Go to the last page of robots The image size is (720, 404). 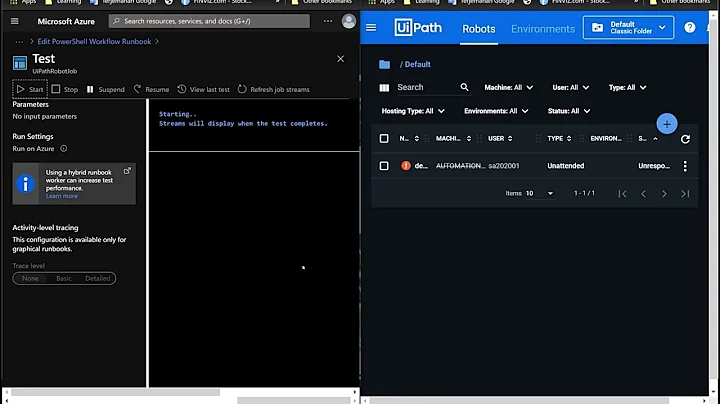click(685, 194)
